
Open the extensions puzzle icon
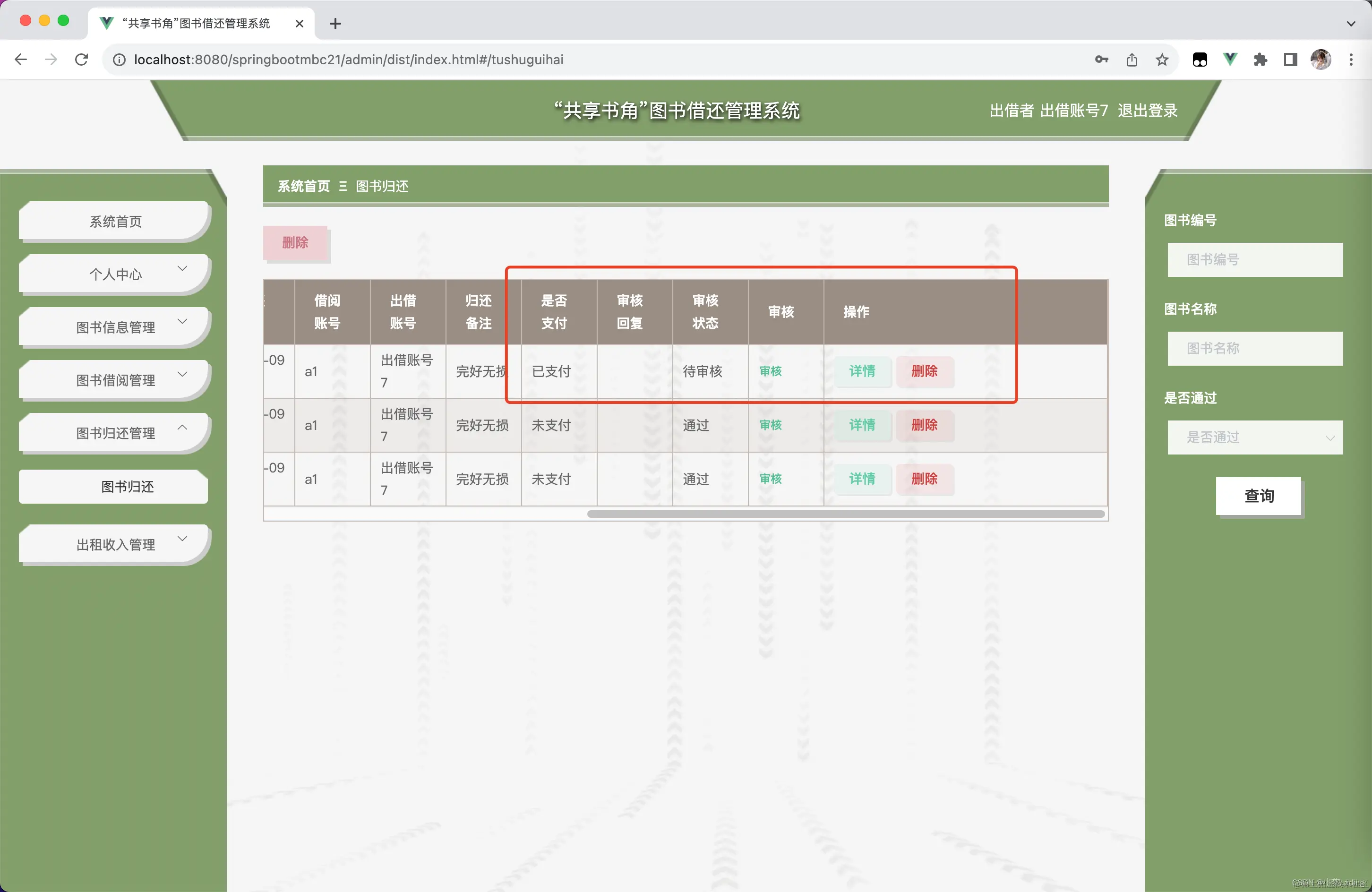pos(1260,60)
